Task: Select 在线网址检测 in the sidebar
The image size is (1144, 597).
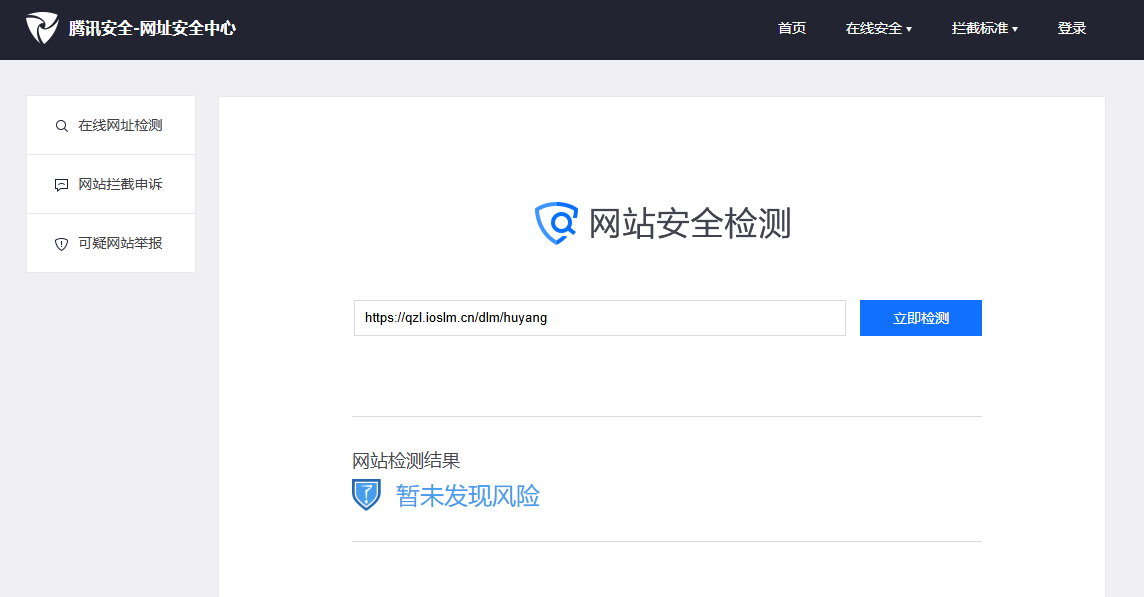Action: click(x=111, y=126)
